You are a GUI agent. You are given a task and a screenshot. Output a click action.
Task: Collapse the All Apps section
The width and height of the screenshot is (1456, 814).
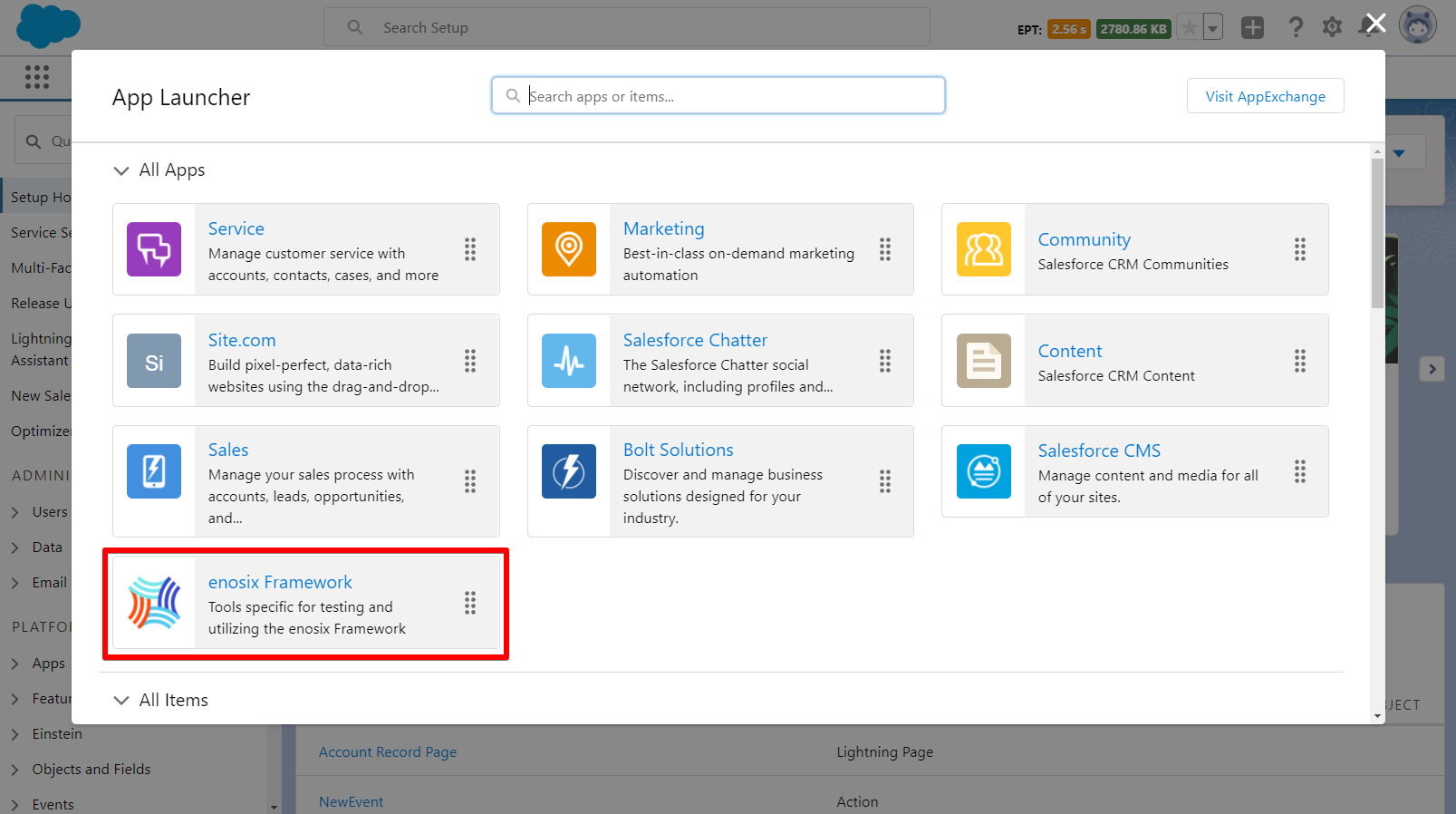[121, 170]
